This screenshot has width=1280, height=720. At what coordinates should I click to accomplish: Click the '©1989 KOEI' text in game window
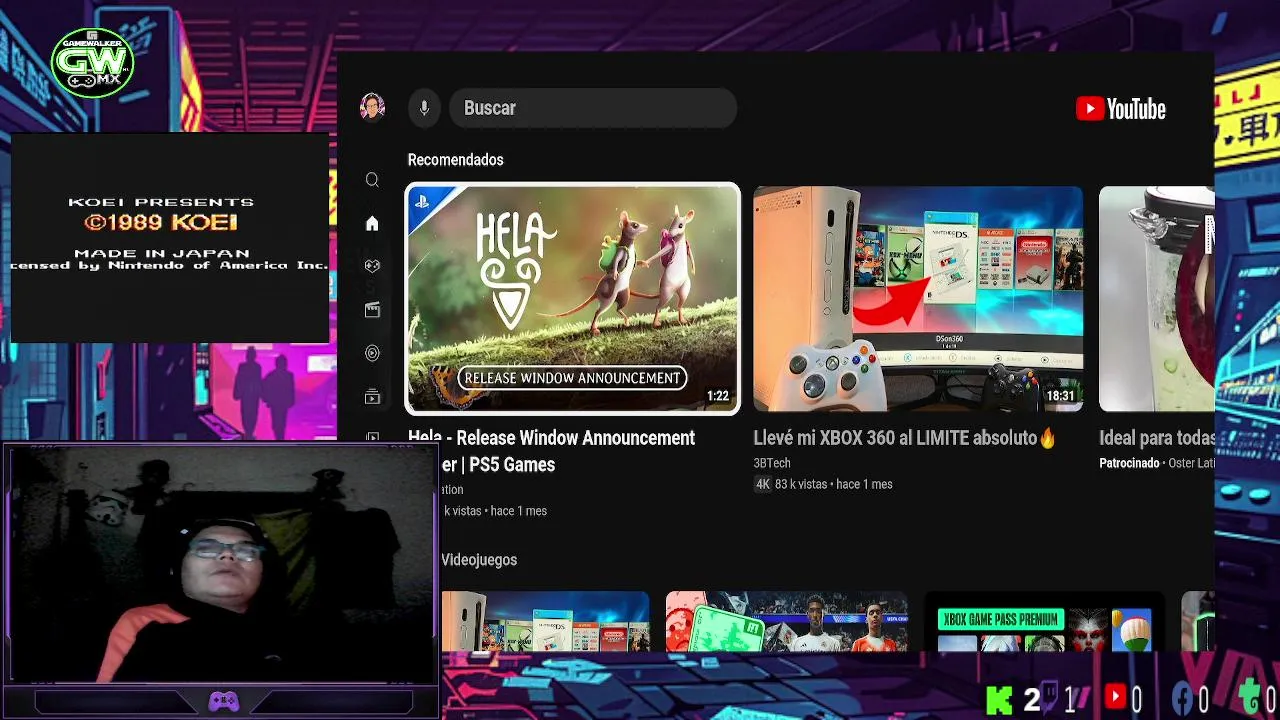[x=161, y=223]
